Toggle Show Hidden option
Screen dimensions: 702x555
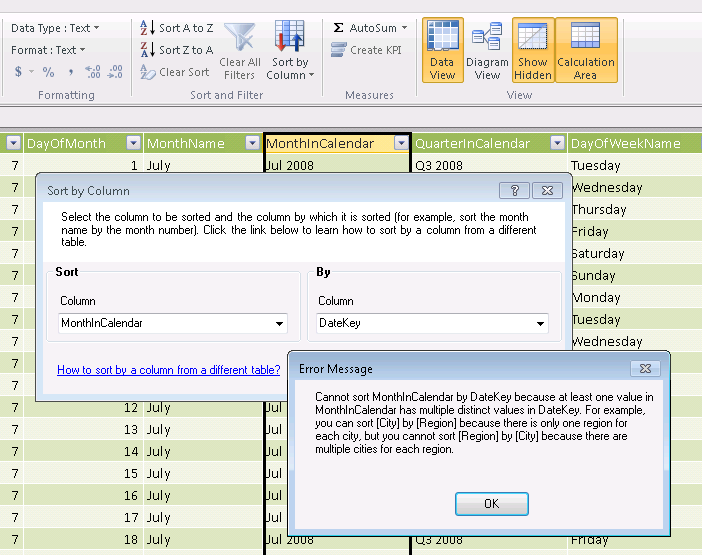533,50
